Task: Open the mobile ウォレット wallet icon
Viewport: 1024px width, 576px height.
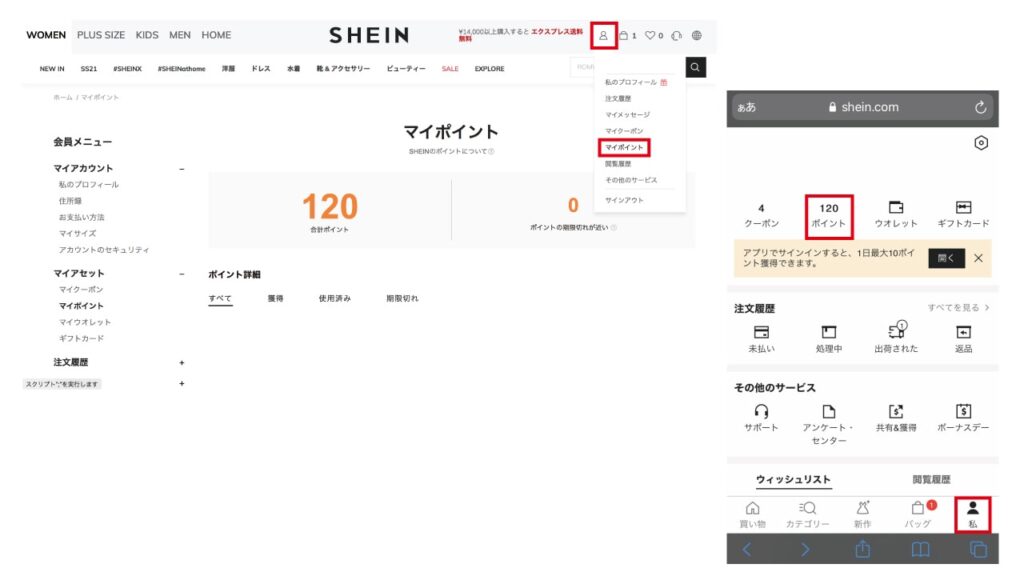Action: click(x=896, y=207)
